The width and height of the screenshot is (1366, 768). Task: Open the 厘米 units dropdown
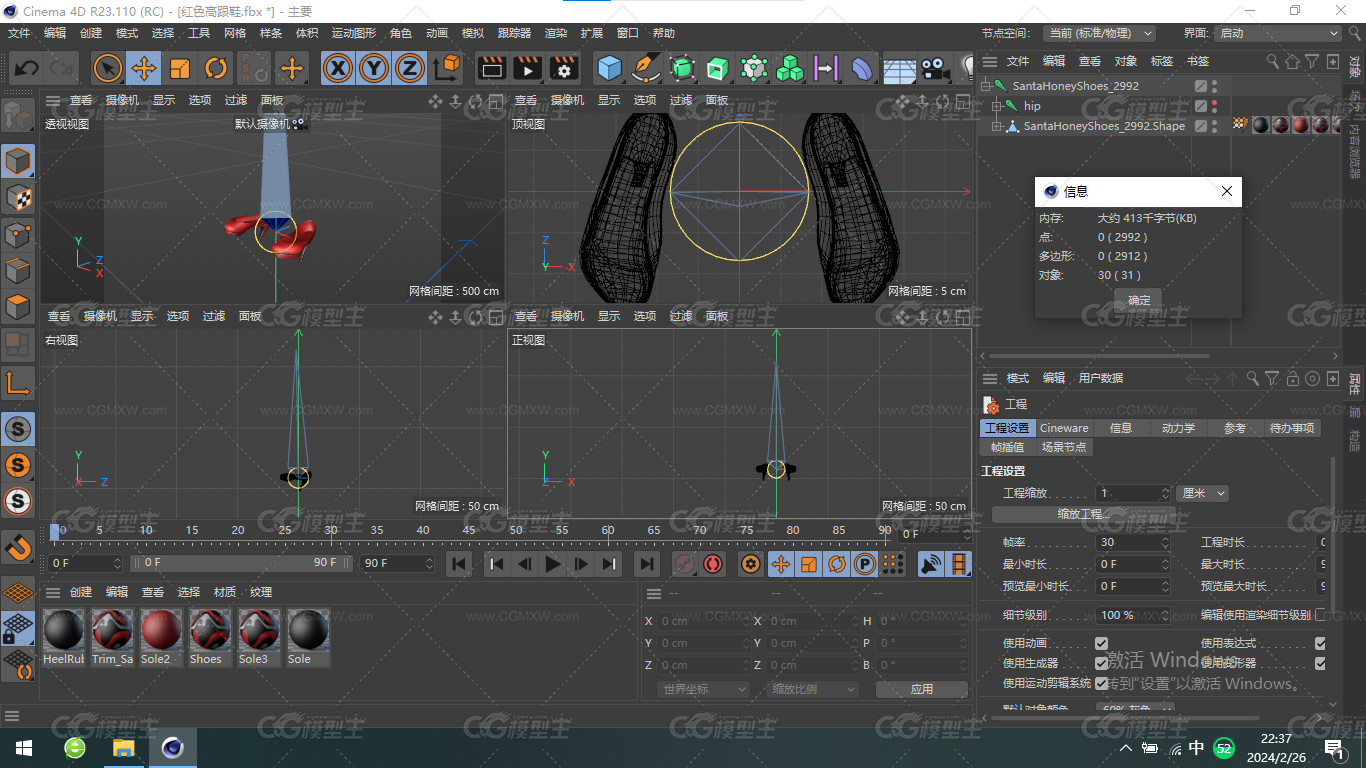click(x=1202, y=493)
